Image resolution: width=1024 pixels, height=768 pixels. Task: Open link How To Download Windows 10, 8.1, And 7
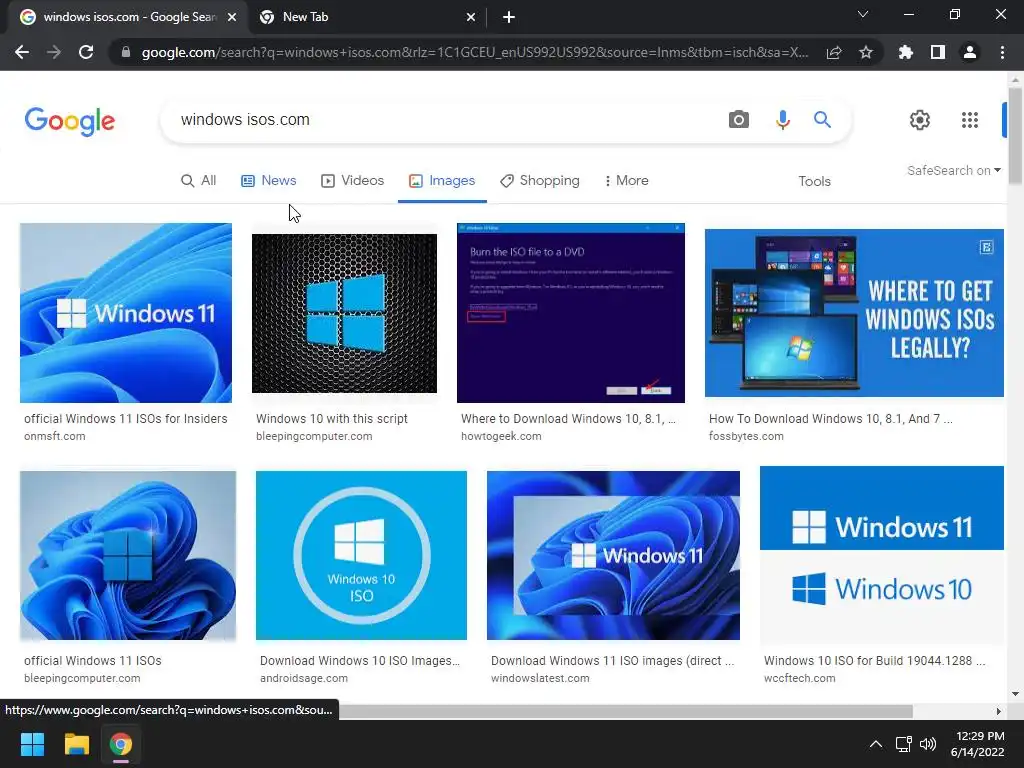(831, 419)
